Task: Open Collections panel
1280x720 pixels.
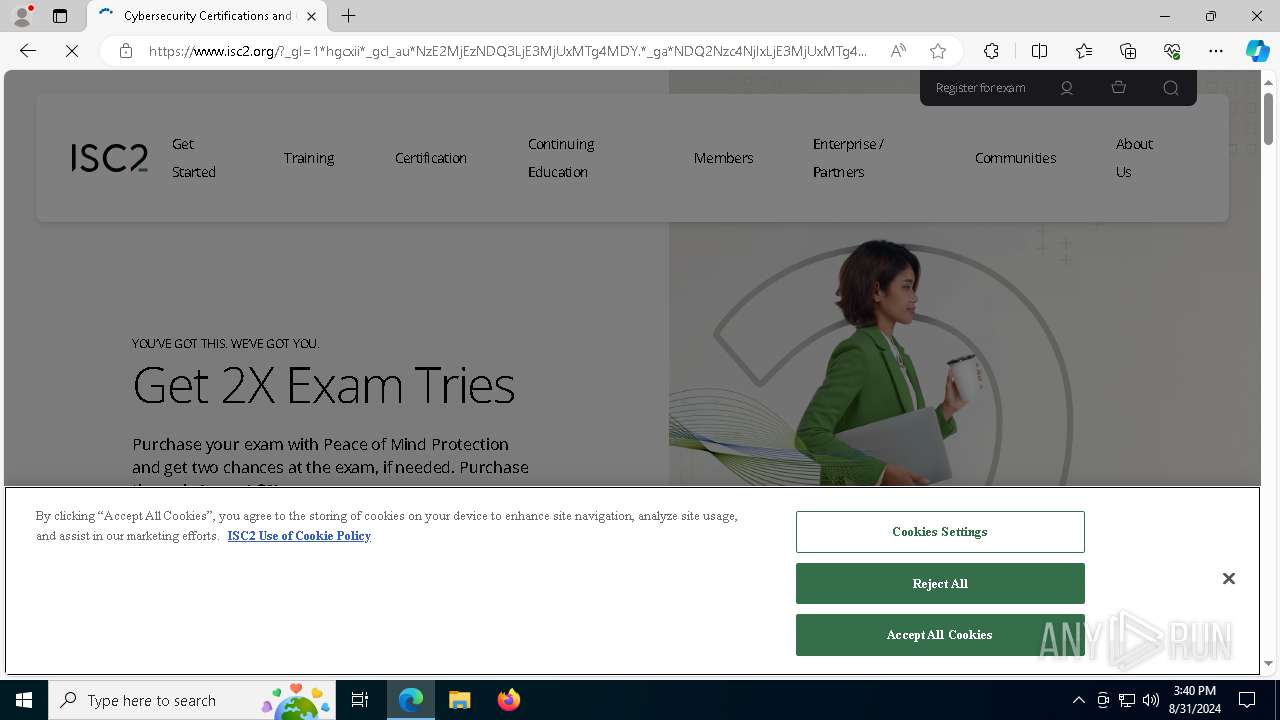Action: tap(1128, 51)
